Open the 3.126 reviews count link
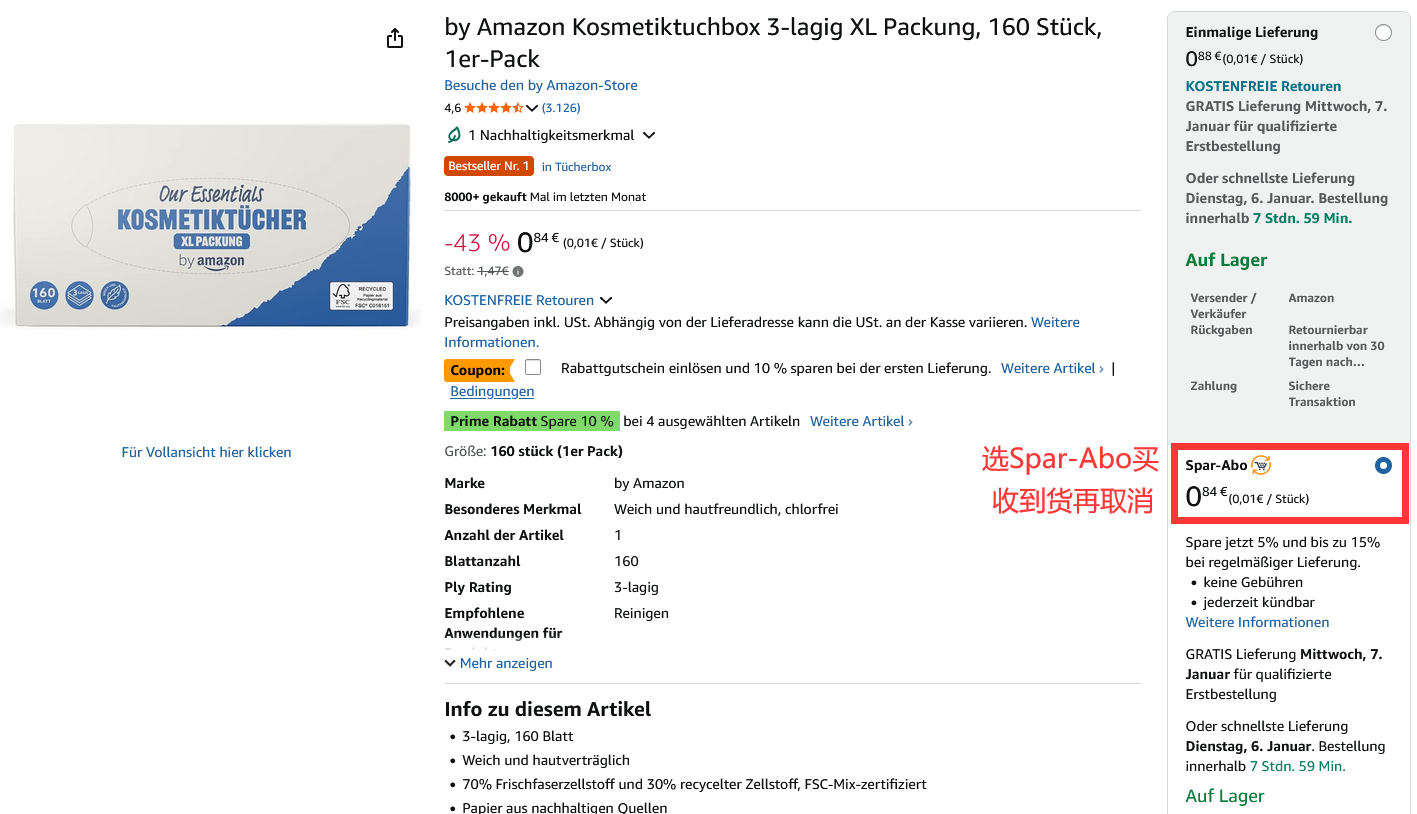1417x814 pixels. point(561,108)
